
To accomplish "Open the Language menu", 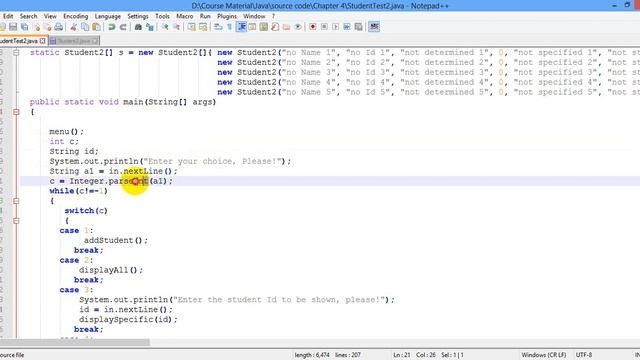I will (x=108, y=16).
